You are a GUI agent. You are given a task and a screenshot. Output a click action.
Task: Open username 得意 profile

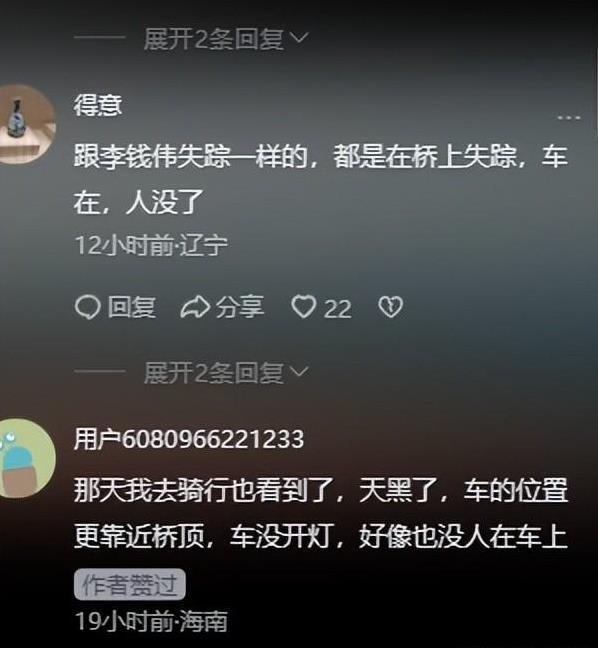98,105
